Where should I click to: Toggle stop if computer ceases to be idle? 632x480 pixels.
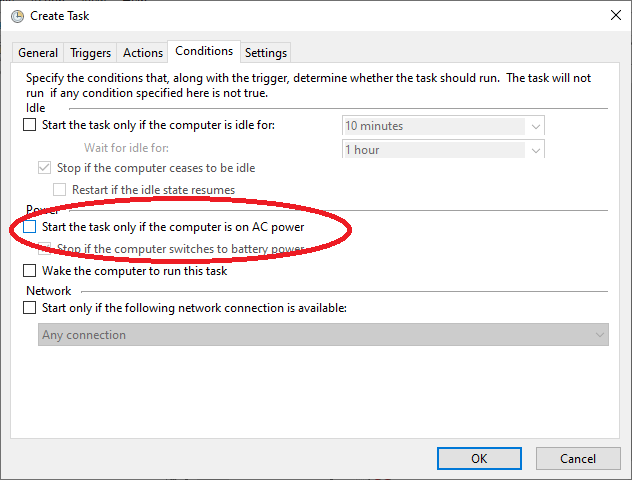(x=44, y=168)
